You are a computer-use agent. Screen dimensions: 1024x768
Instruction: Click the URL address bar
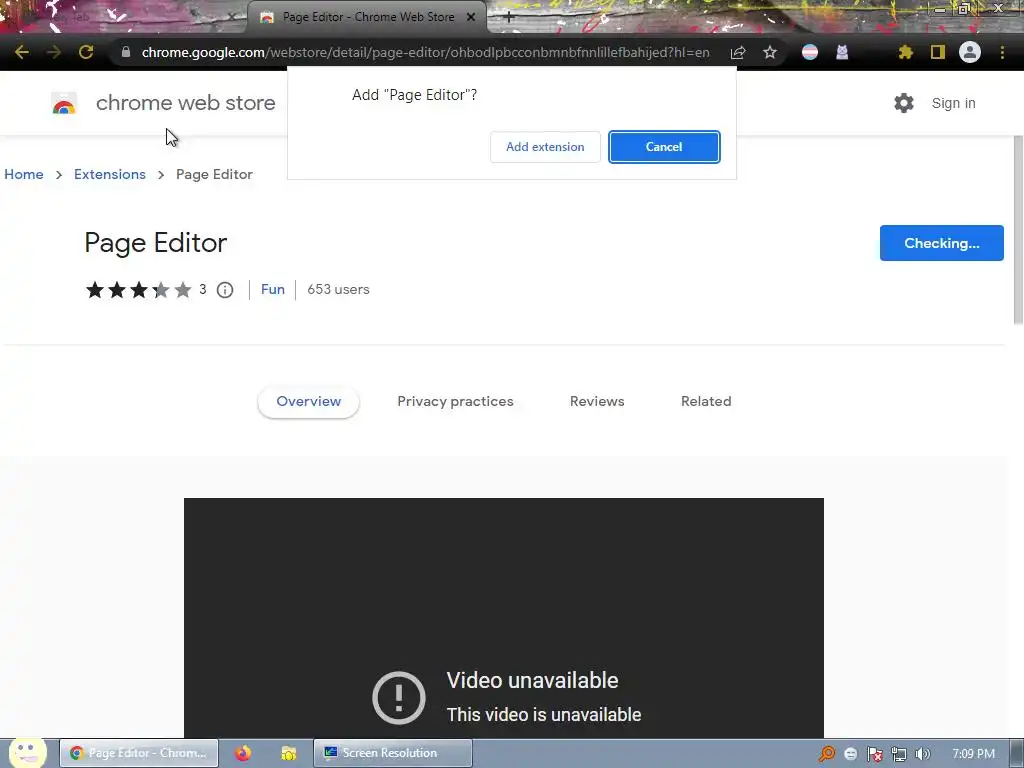pyautogui.click(x=425, y=52)
